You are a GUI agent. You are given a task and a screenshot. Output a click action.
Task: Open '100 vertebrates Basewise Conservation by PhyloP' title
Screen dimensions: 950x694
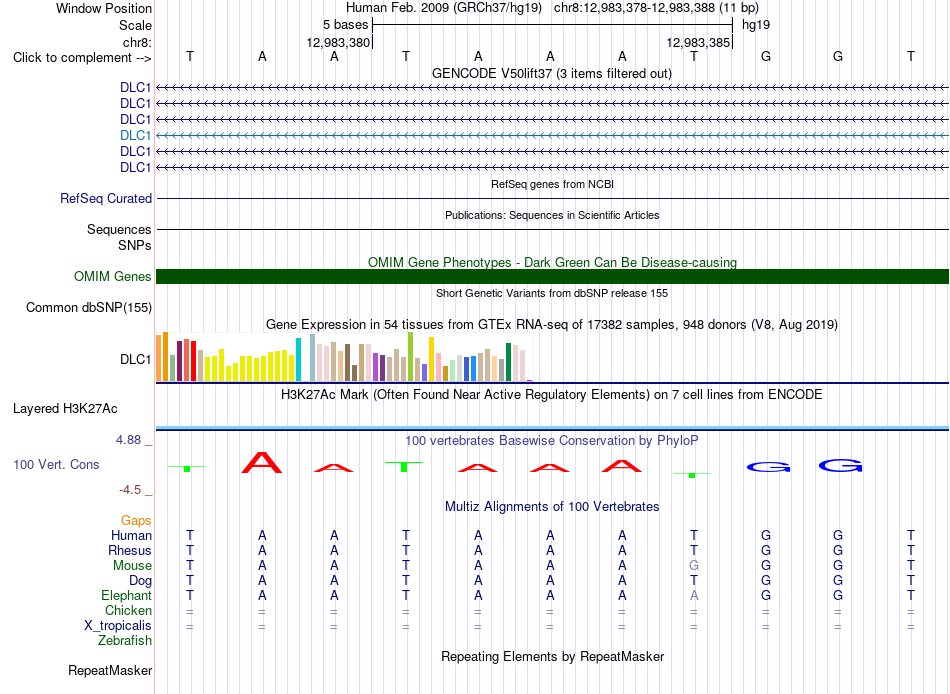(x=551, y=441)
